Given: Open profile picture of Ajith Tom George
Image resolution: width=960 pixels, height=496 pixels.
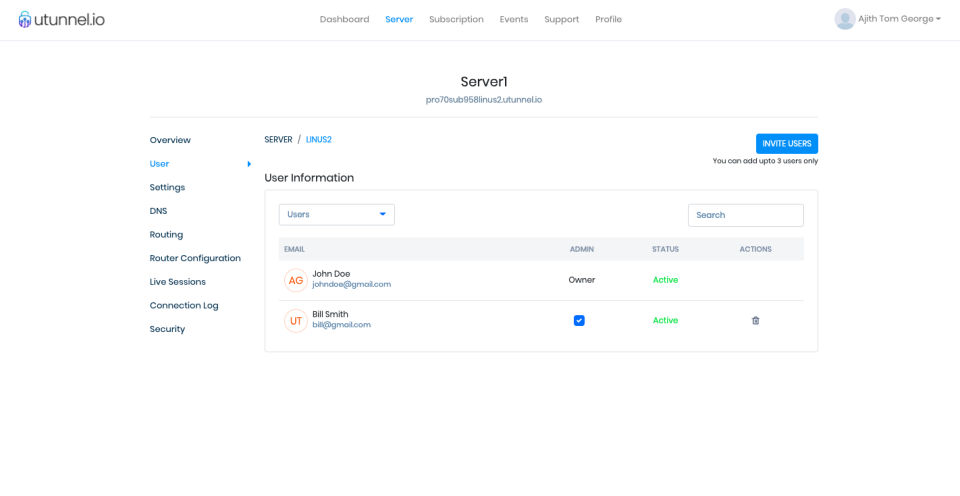Looking at the screenshot, I should (x=845, y=19).
